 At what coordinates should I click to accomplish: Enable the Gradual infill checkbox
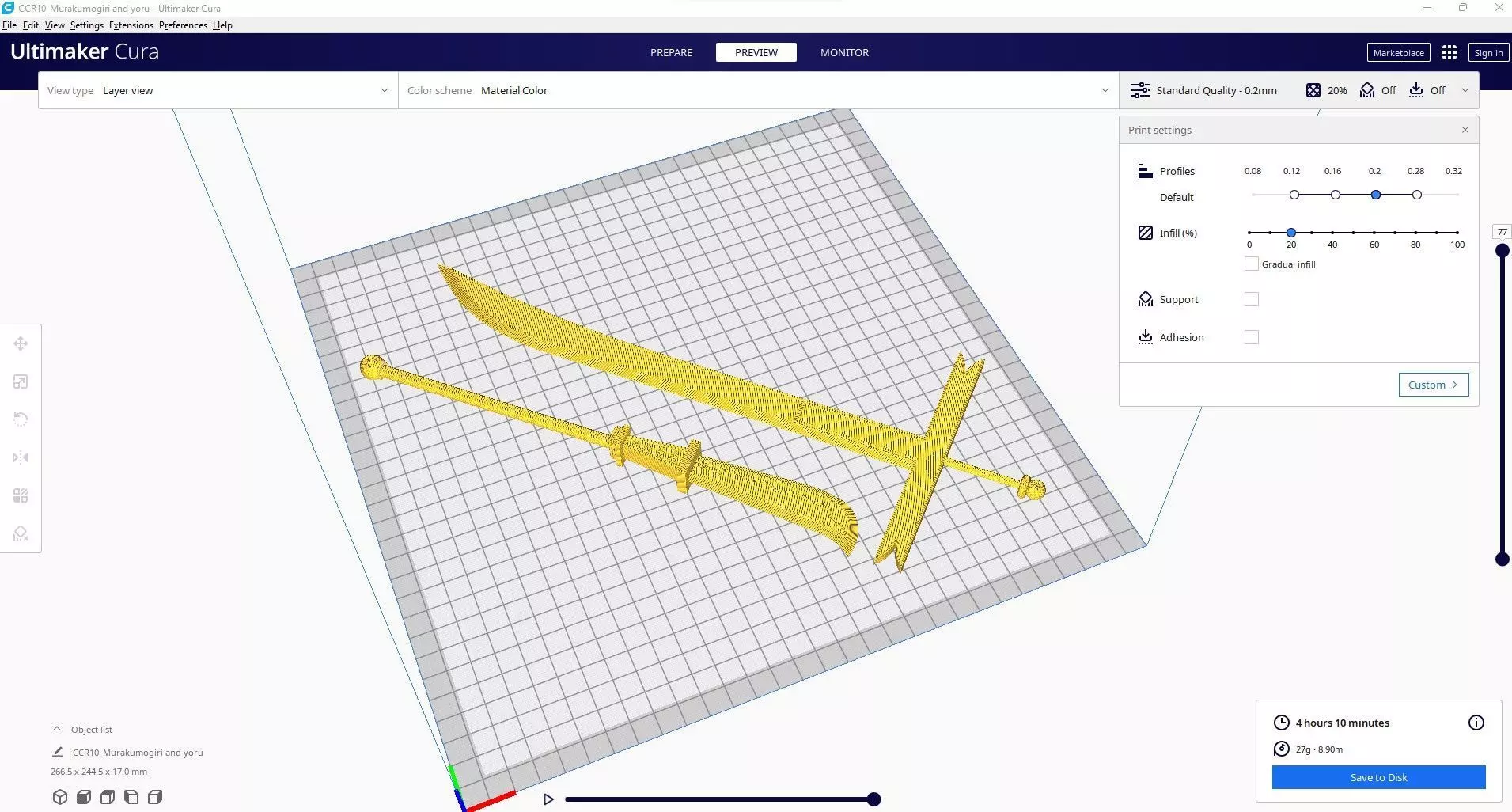coord(1252,264)
